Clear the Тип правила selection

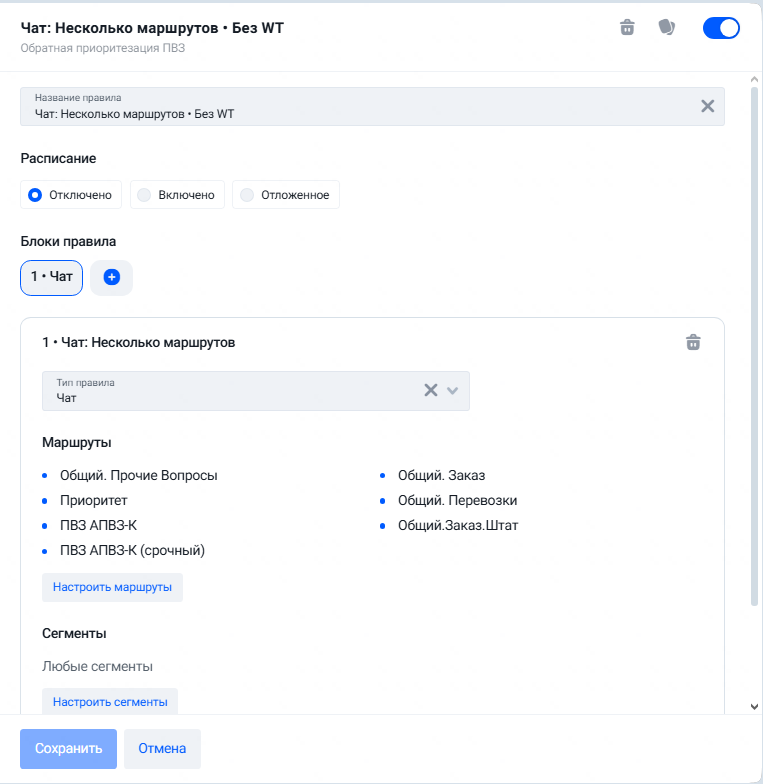430,390
